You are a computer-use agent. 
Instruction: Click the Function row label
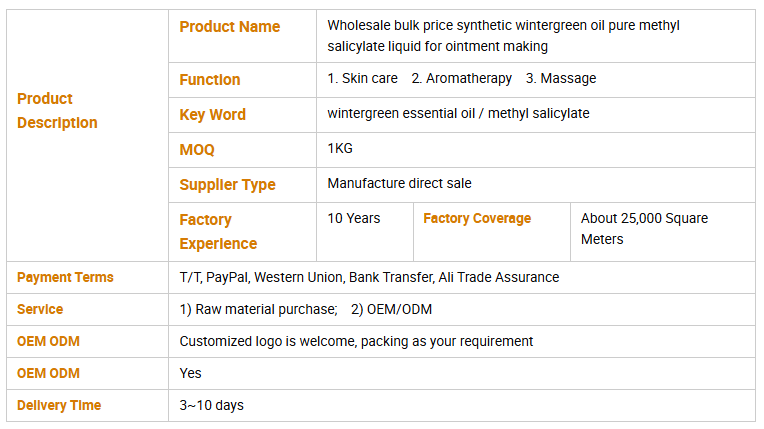pos(210,80)
